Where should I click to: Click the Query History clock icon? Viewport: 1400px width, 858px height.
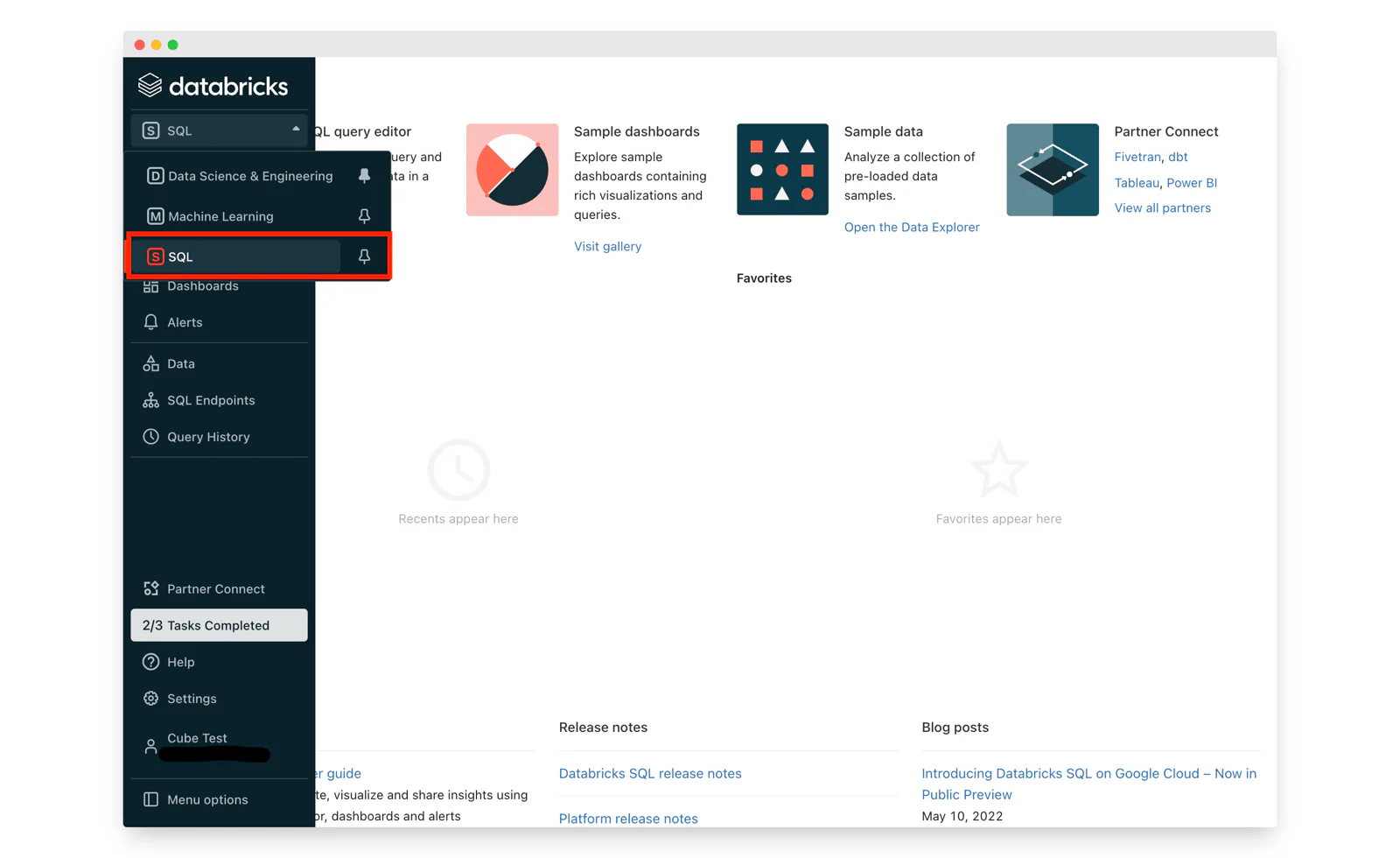(150, 437)
